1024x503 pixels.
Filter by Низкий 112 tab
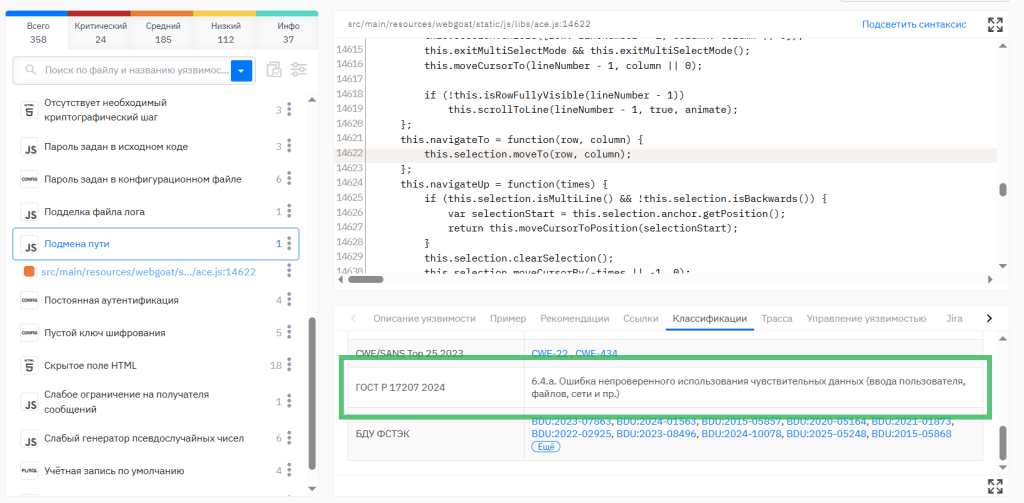[x=226, y=33]
